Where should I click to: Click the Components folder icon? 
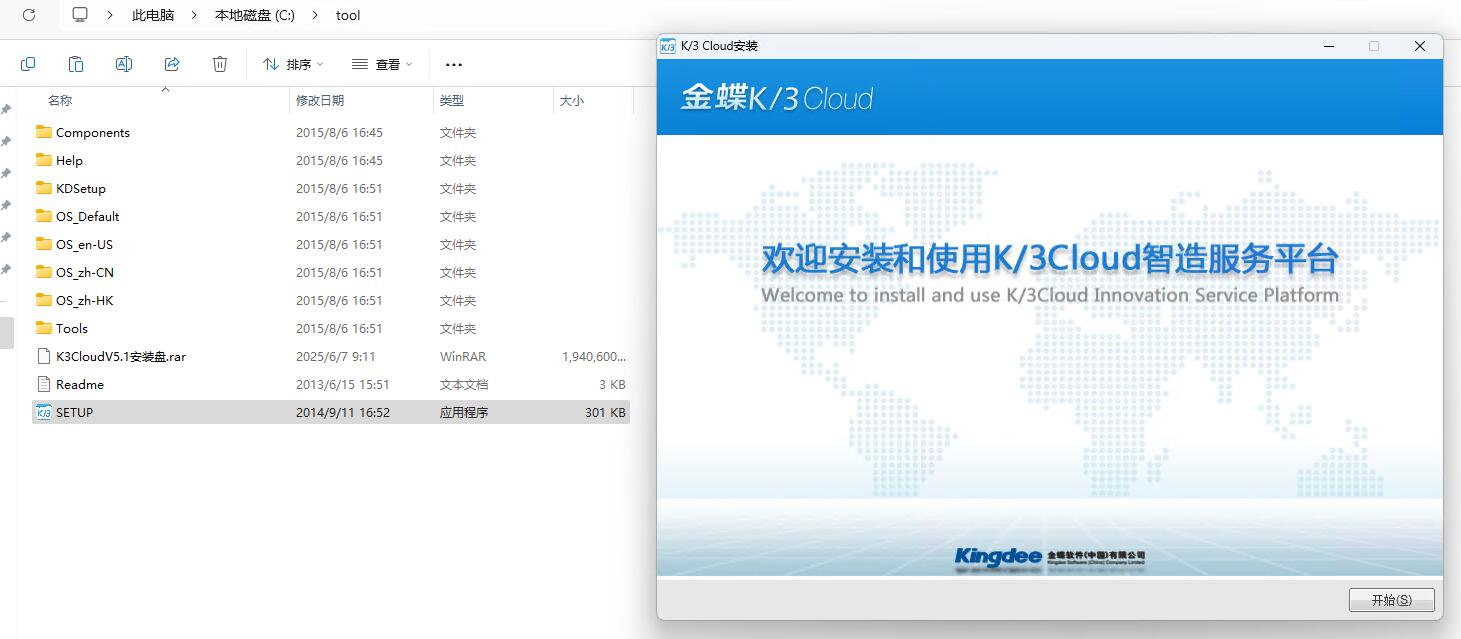click(x=43, y=132)
